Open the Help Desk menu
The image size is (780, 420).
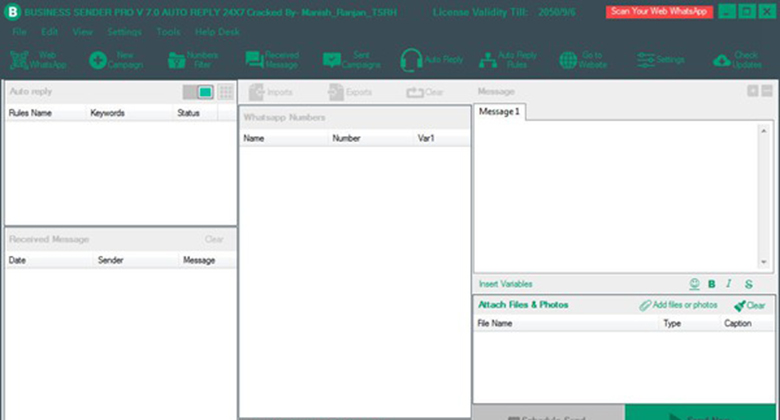[x=217, y=32]
